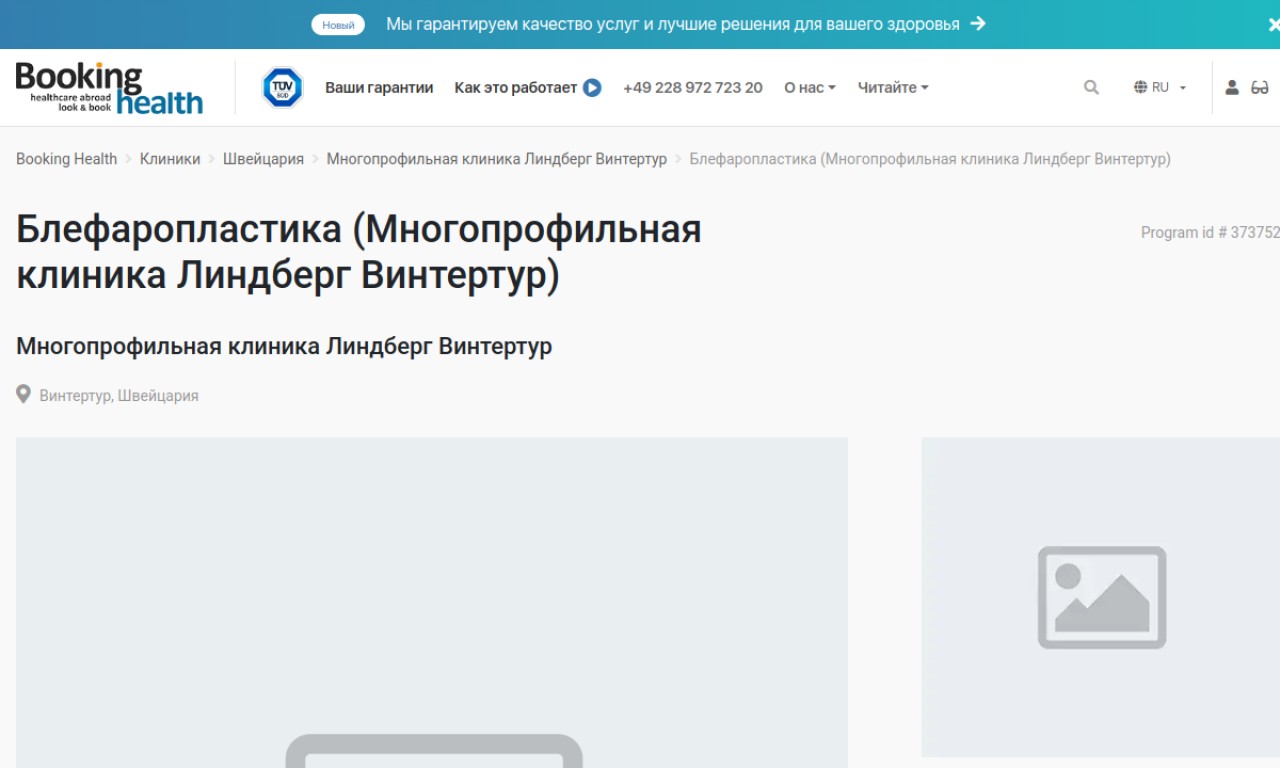Close the top announcement banner
The width and height of the screenshot is (1280, 768).
point(1274,24)
